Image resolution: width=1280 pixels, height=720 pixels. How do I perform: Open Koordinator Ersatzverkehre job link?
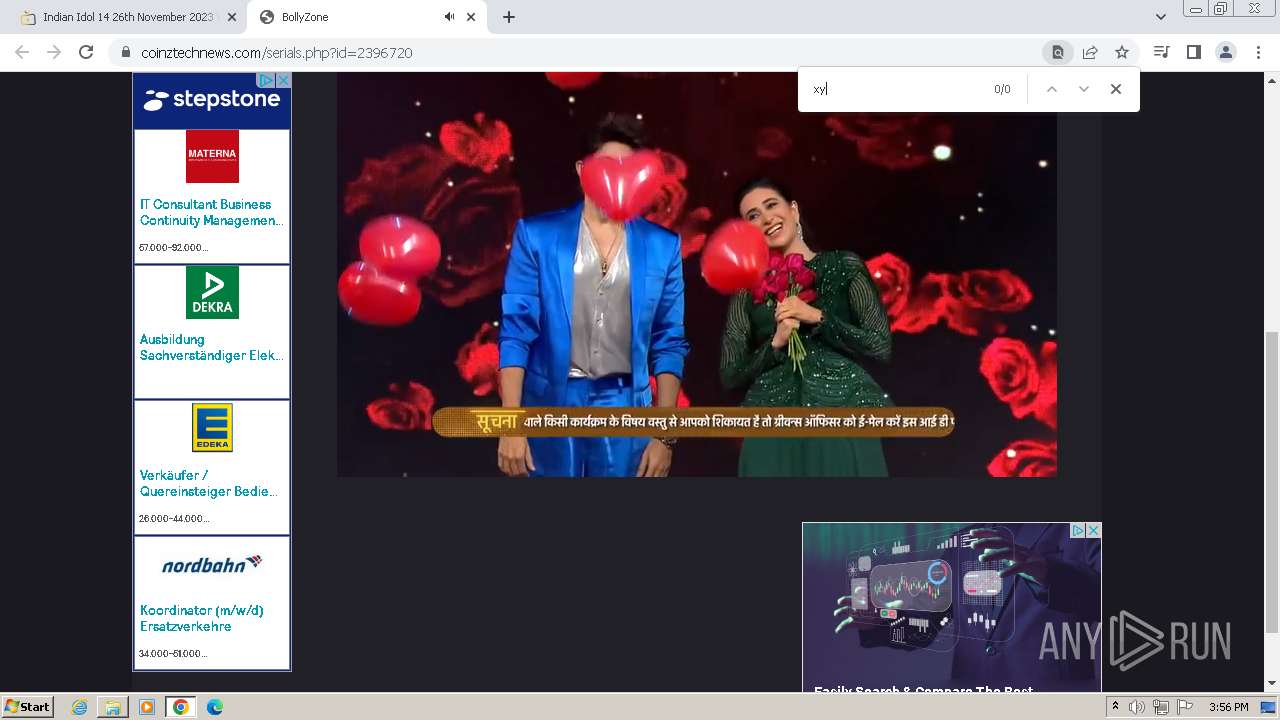(202, 618)
